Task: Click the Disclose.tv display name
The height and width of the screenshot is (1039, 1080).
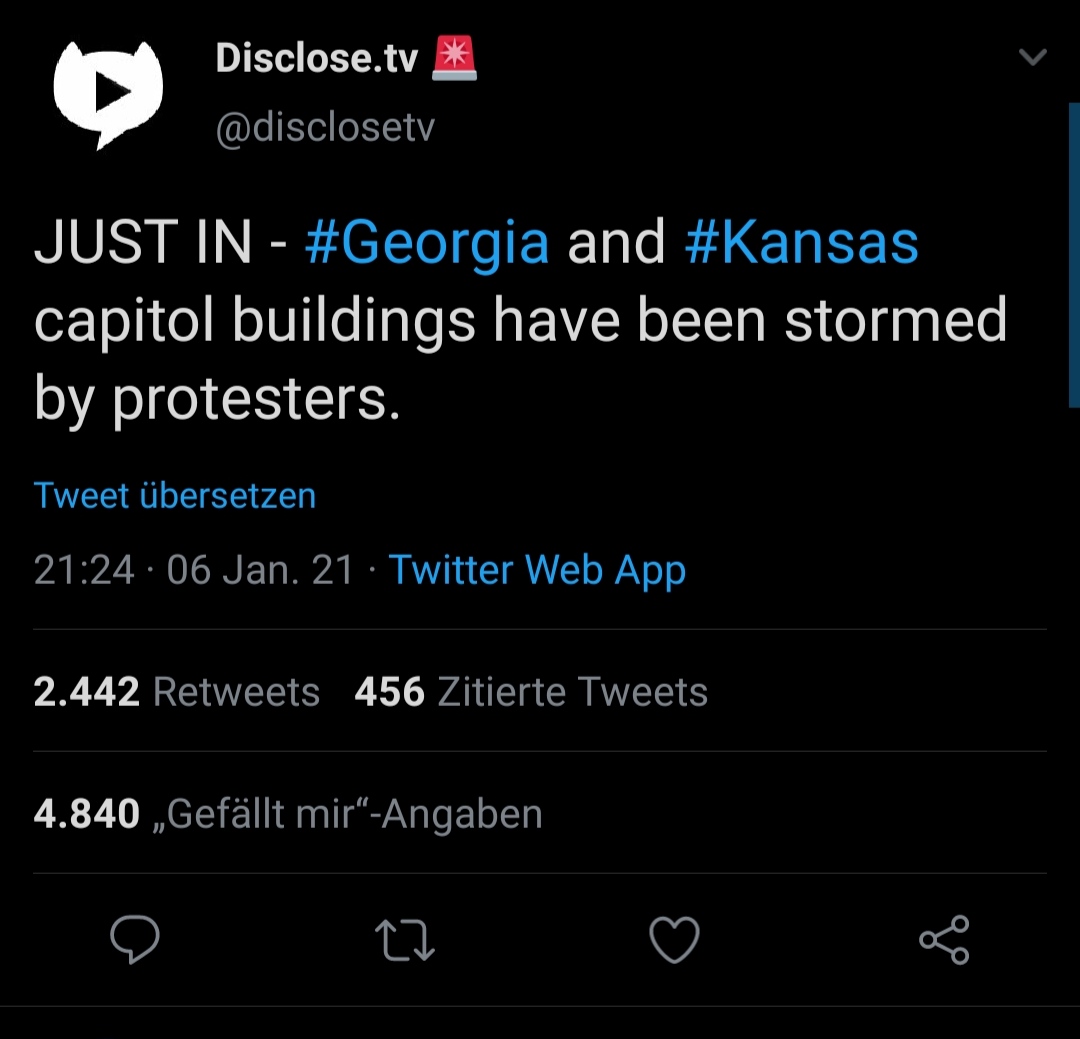Action: pyautogui.click(x=317, y=60)
